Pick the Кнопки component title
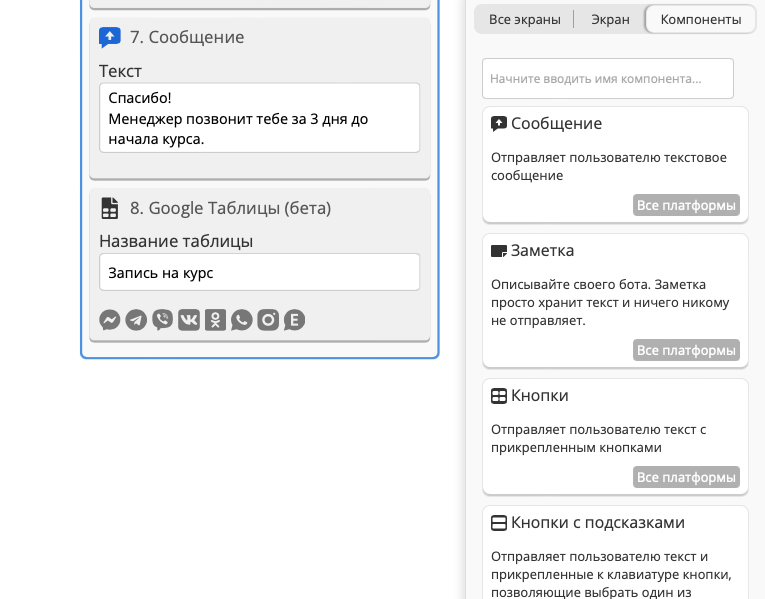 click(540, 396)
